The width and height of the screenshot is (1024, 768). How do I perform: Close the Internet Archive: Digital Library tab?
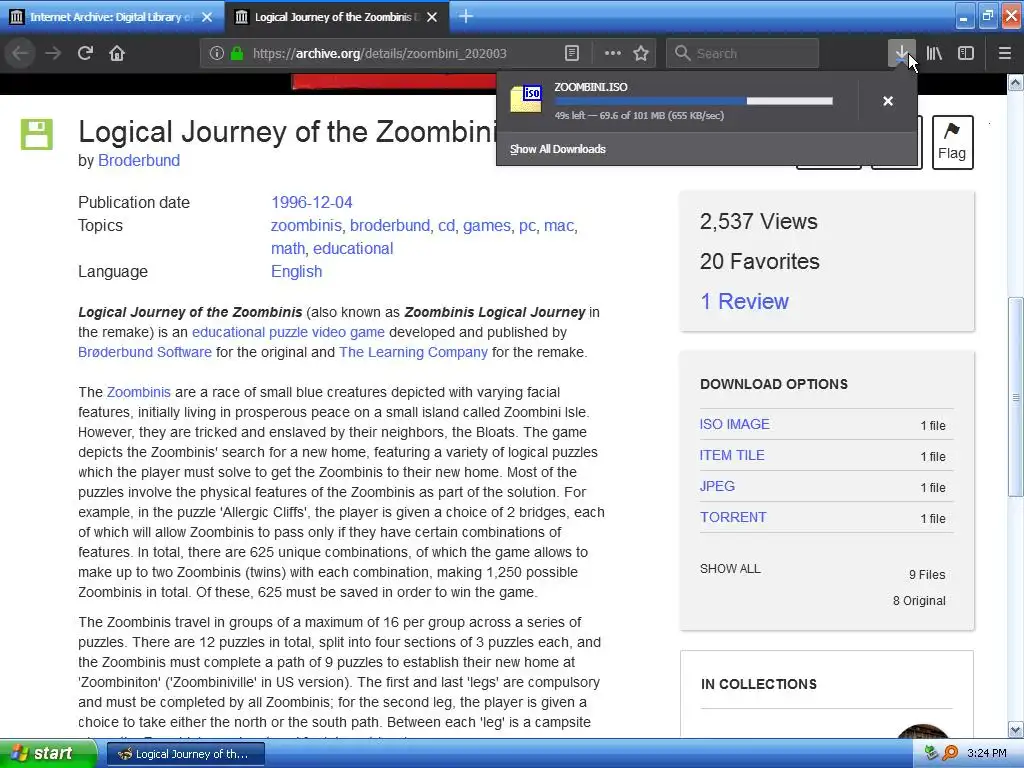click(207, 17)
